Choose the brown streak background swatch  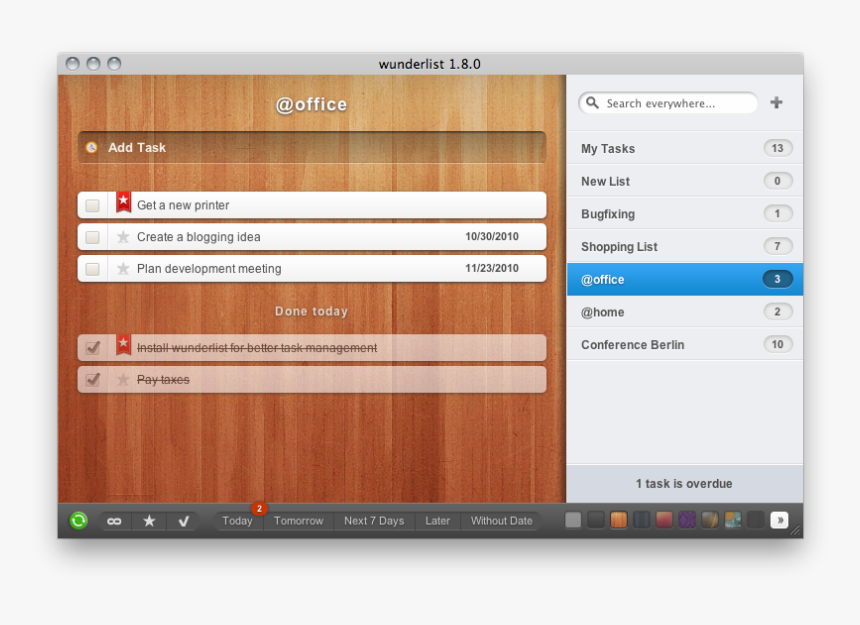tap(710, 520)
